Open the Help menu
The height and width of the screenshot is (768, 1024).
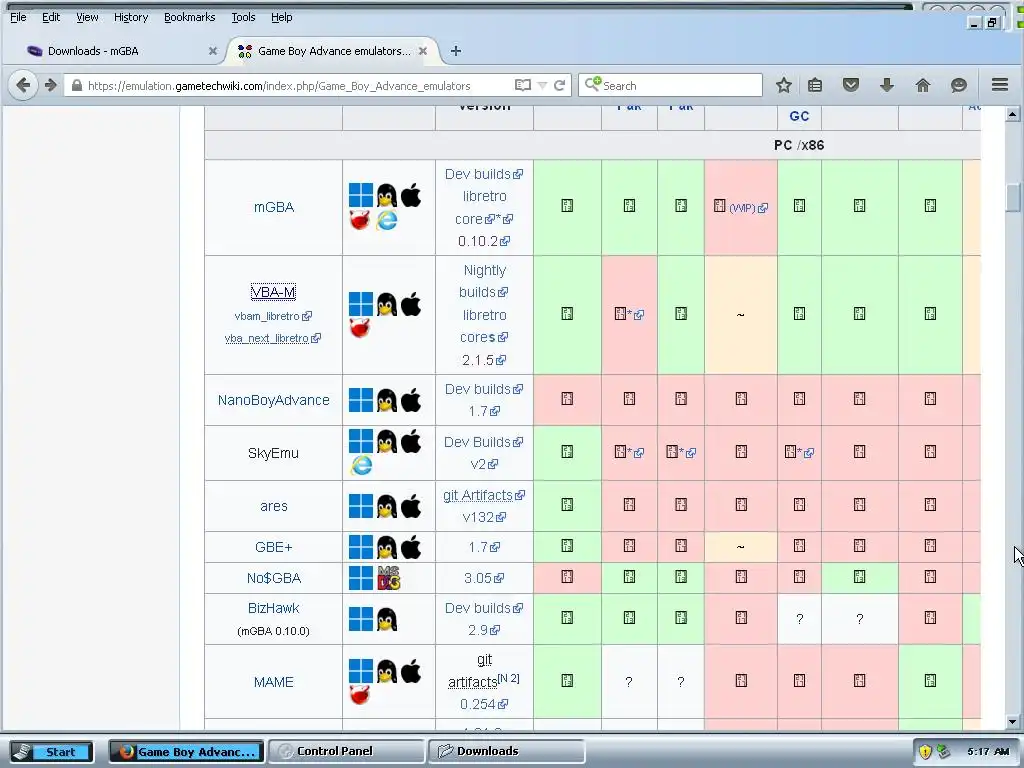281,18
